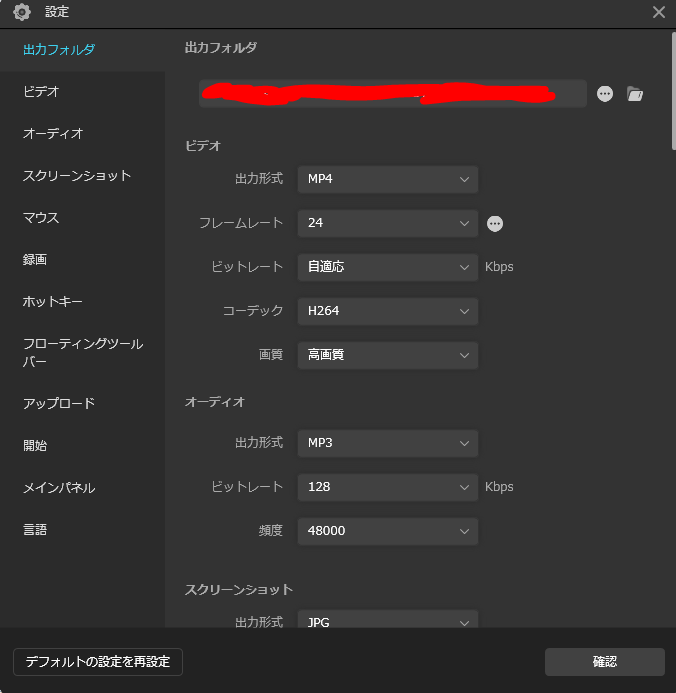Expand screenshot 出力形式 JPG dropdown
This screenshot has width=676, height=693.
tap(387, 619)
